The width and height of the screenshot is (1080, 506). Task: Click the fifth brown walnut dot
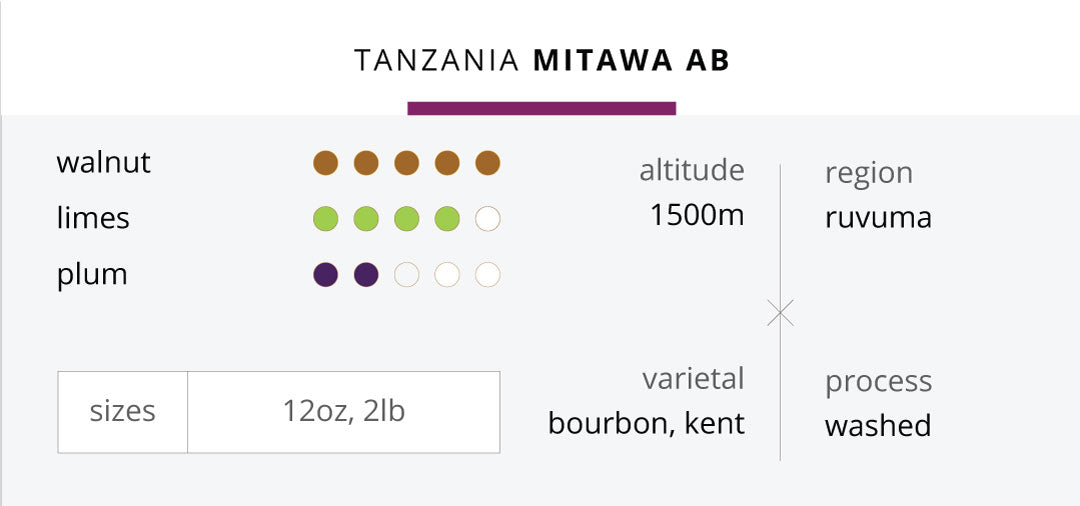[x=488, y=163]
